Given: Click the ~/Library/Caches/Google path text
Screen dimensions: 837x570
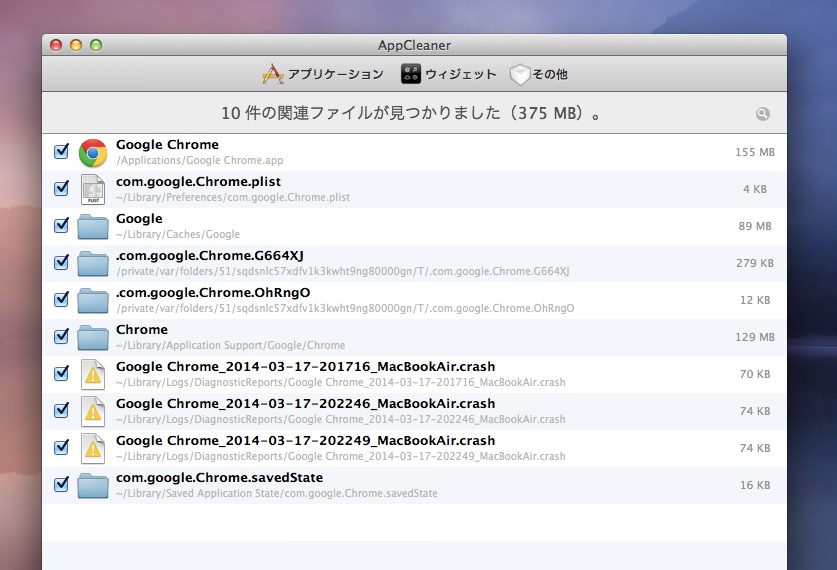Looking at the screenshot, I should (178, 234).
